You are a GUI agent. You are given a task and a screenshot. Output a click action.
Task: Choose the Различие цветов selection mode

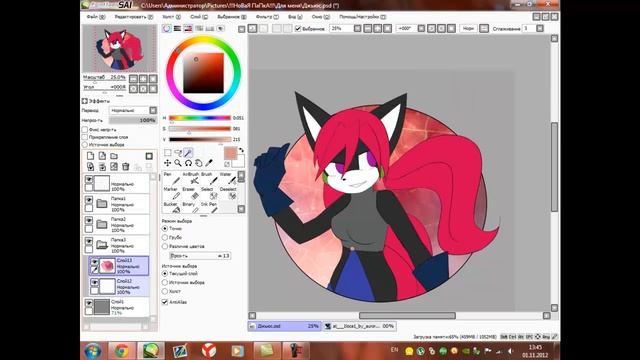coord(165,246)
